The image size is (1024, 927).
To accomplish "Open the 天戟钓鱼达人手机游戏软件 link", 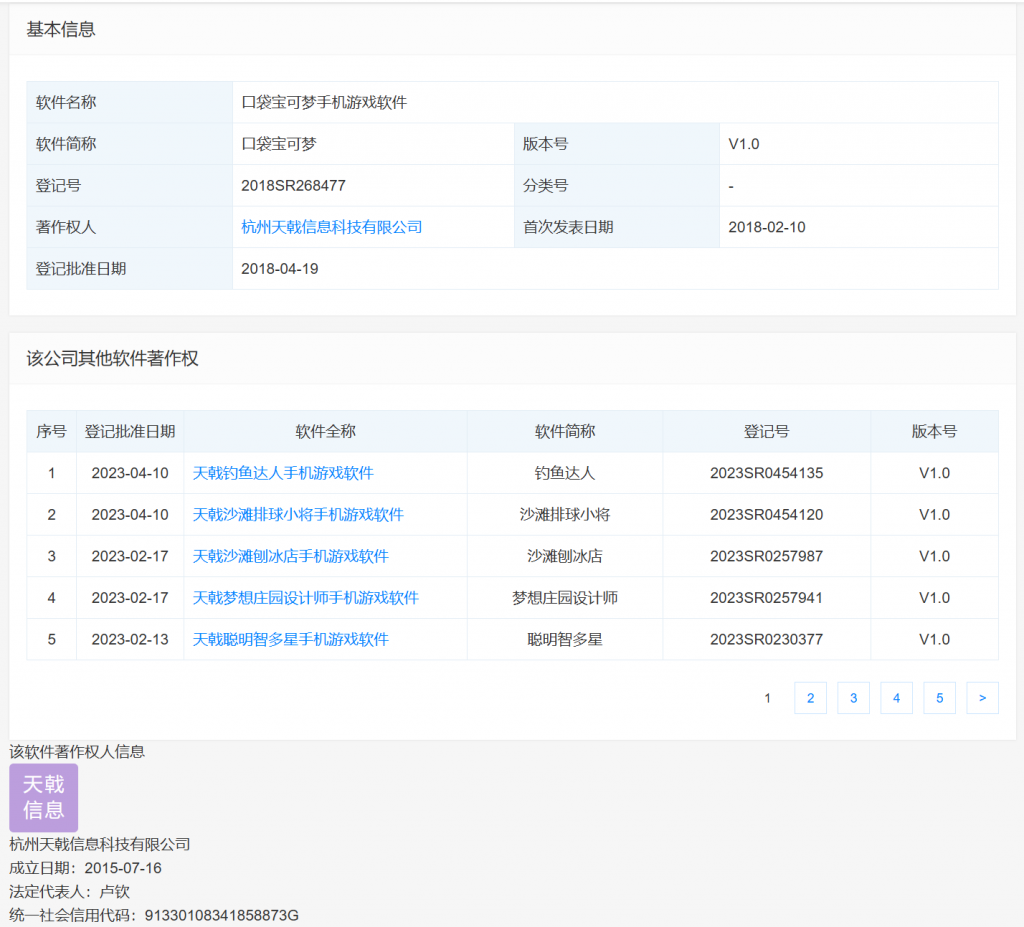I will tap(283, 473).
